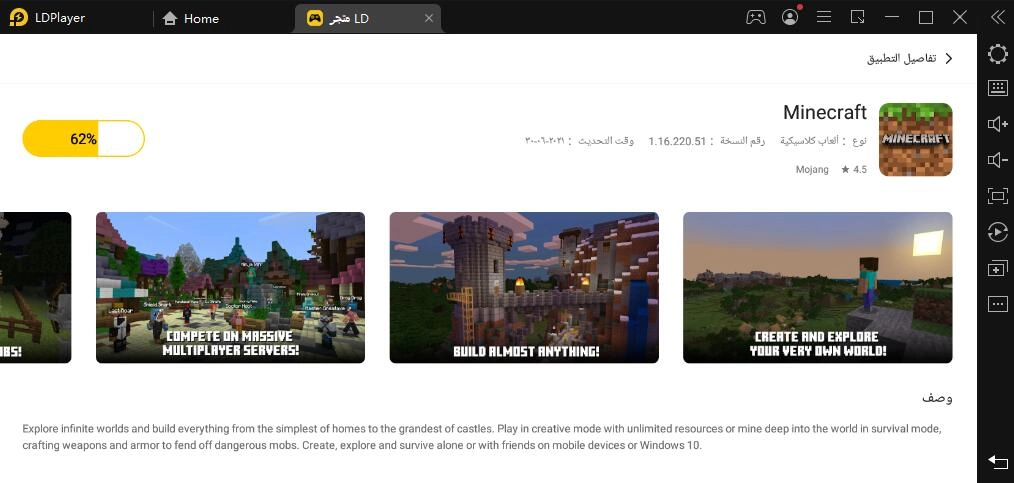Toggle fullscreen mode in sidebar
1014x483 pixels.
tap(998, 195)
